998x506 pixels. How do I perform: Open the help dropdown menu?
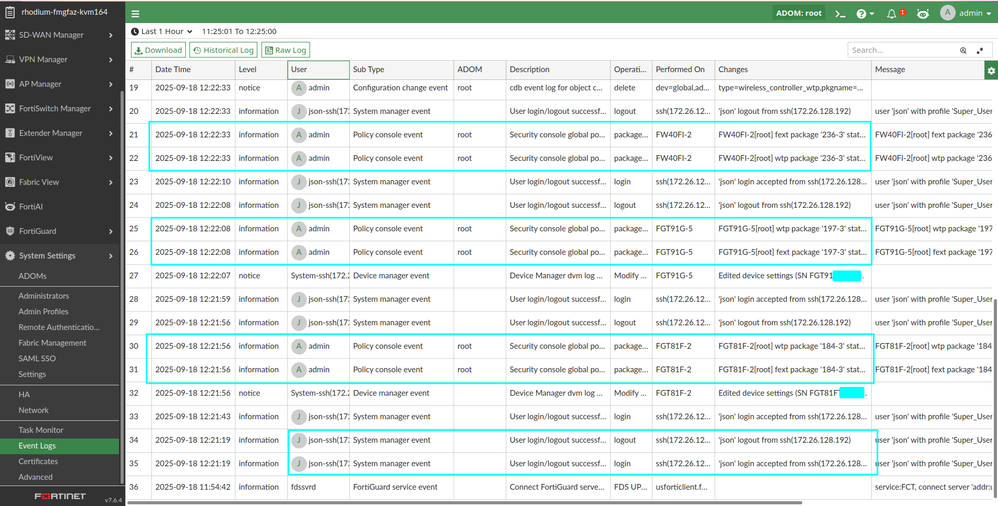[866, 14]
